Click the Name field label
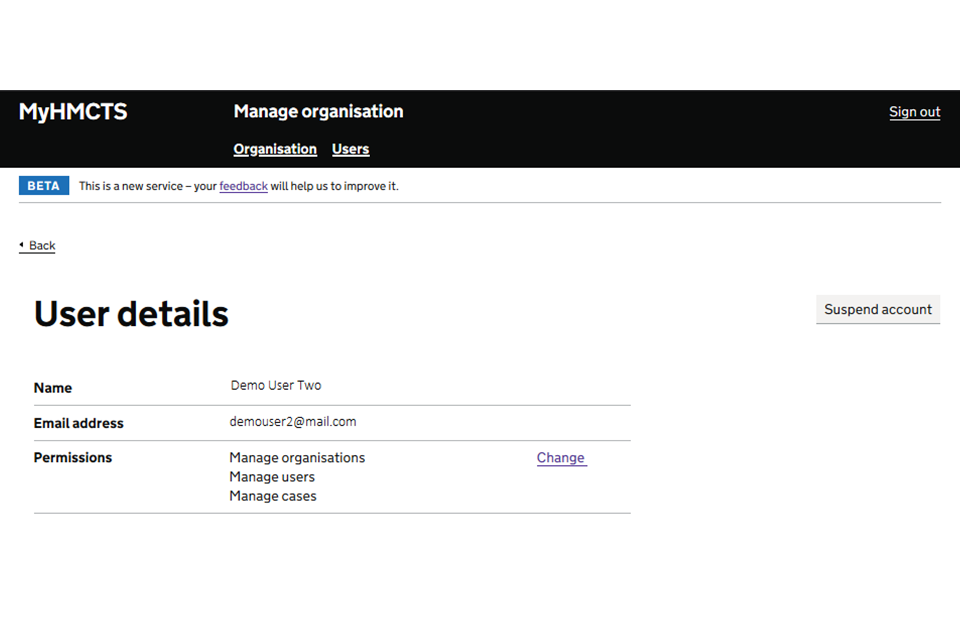 (52, 387)
